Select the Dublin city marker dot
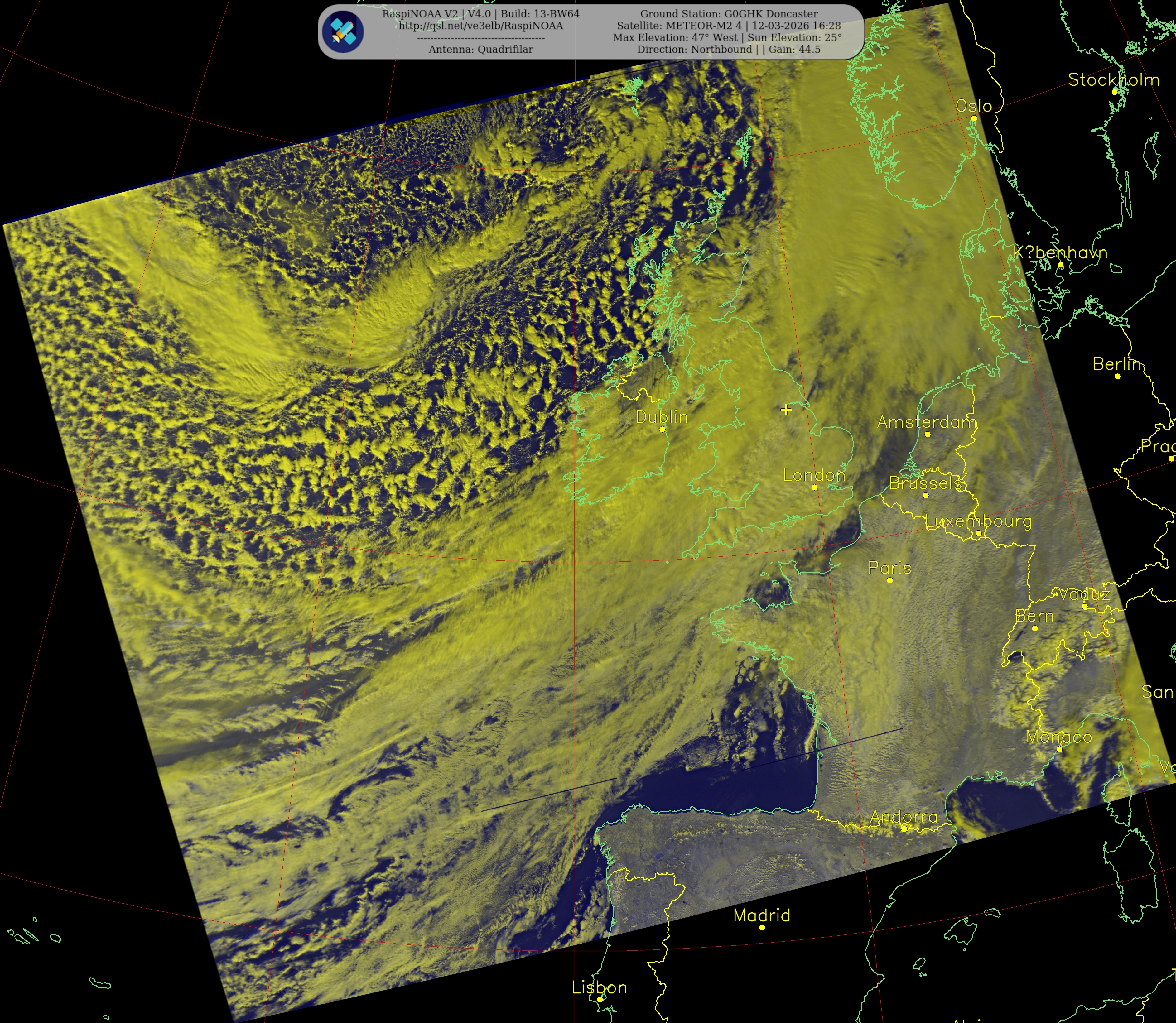Image resolution: width=1176 pixels, height=1023 pixels. [662, 429]
